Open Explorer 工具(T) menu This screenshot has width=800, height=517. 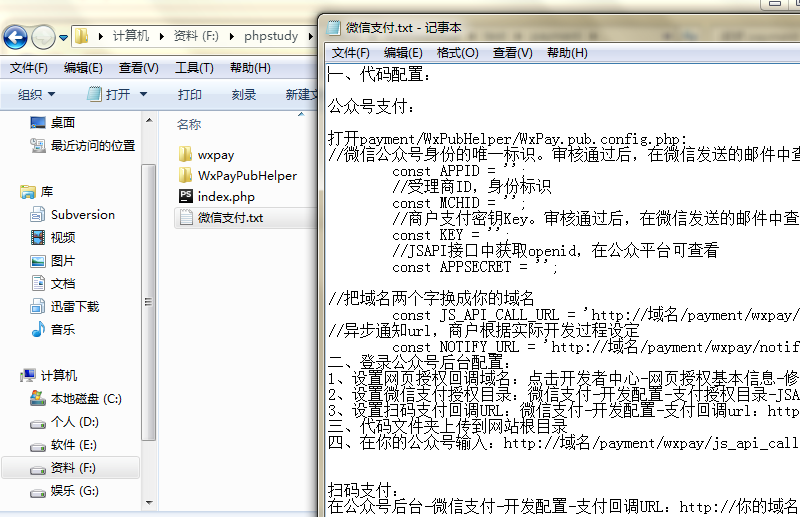point(194,68)
